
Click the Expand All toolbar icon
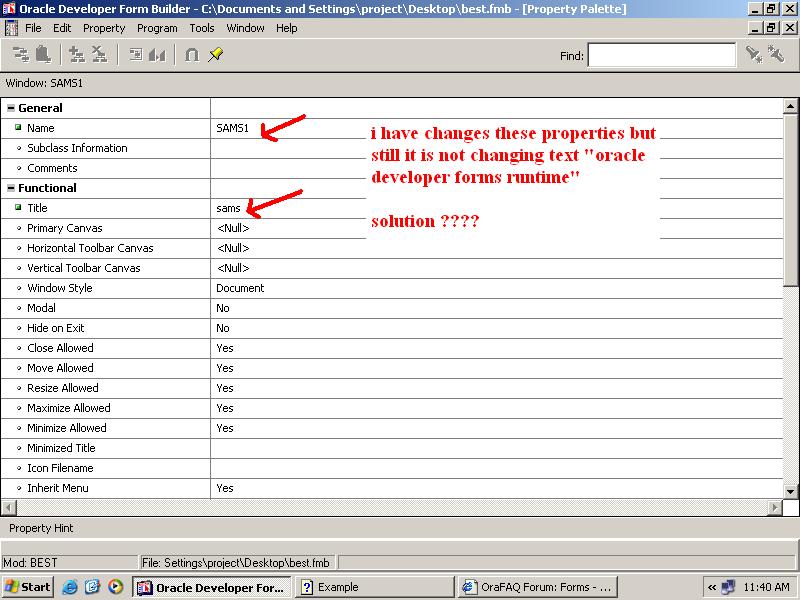coord(76,55)
